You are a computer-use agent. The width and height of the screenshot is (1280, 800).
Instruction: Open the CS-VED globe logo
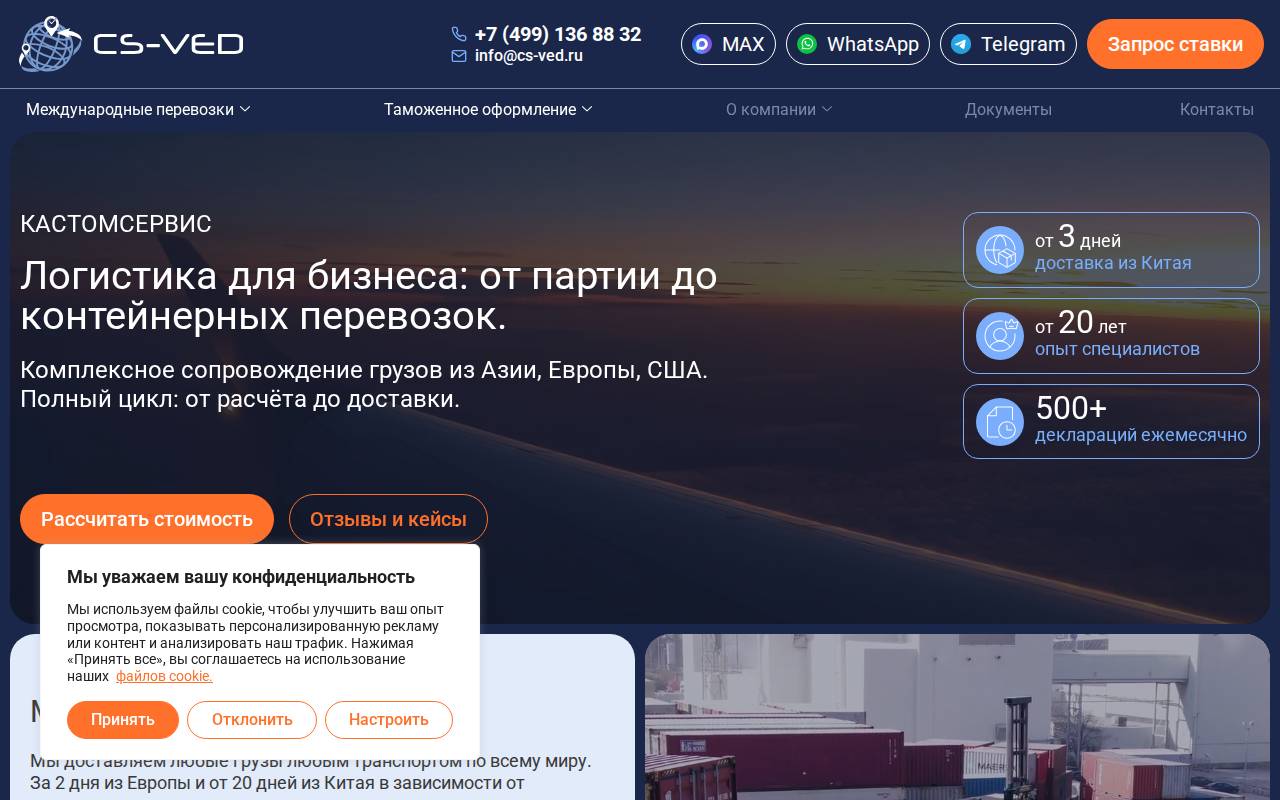click(51, 44)
